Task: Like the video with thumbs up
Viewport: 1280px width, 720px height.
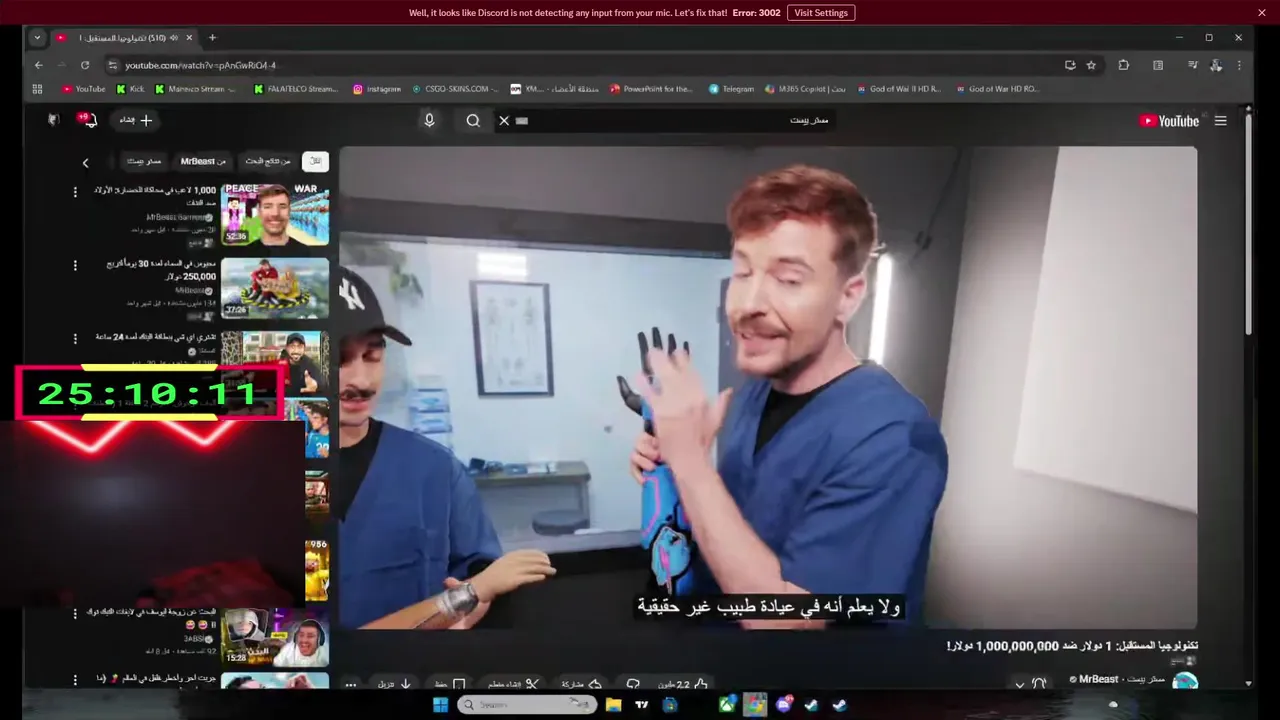Action: pyautogui.click(x=684, y=684)
